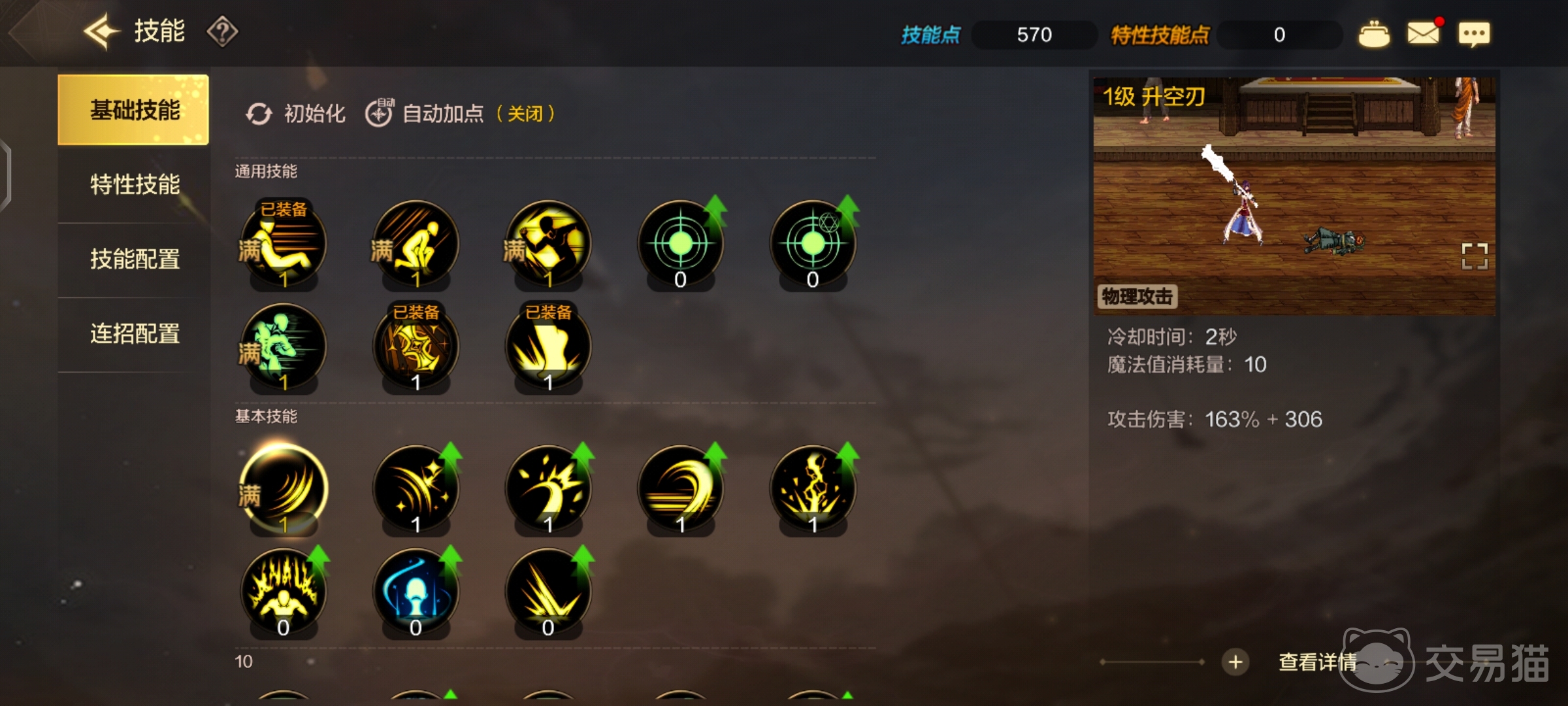Click the back arrow beside 技能
Image resolution: width=1568 pixels, height=706 pixels.
[x=102, y=31]
